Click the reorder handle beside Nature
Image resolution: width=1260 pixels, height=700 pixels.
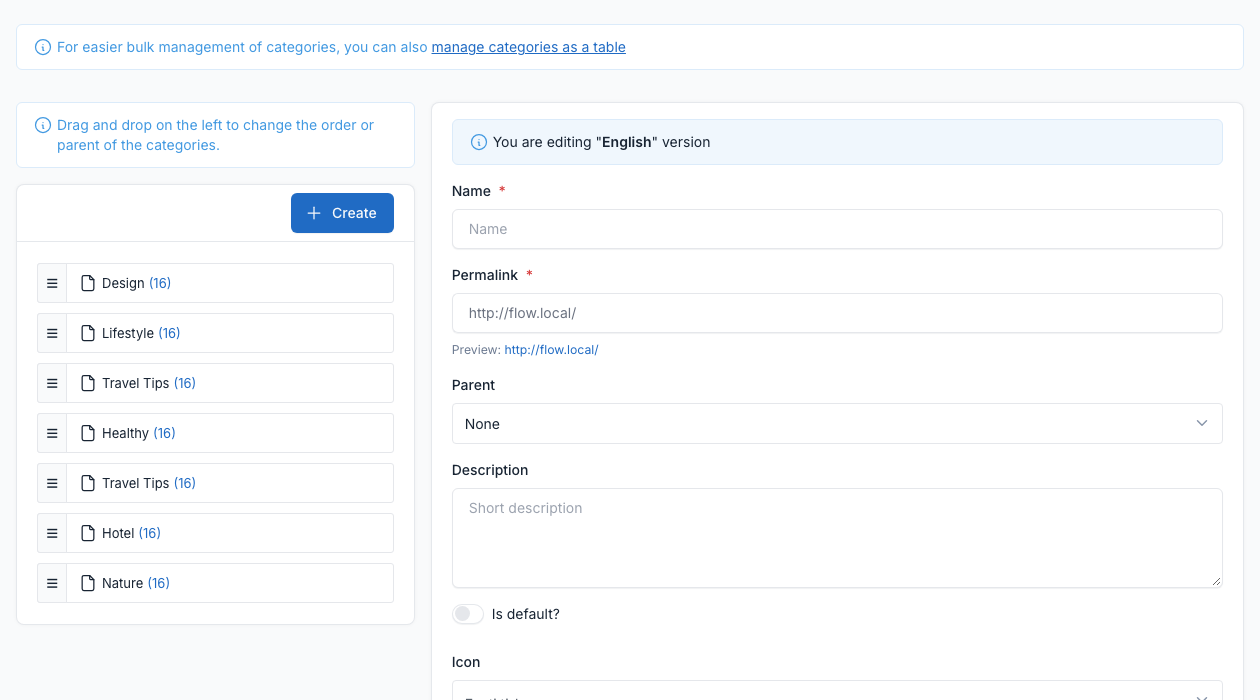click(52, 583)
